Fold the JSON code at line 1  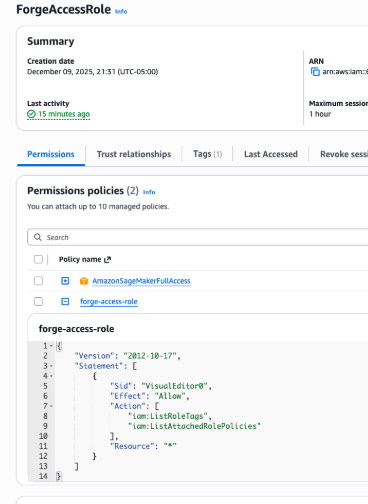[51, 346]
